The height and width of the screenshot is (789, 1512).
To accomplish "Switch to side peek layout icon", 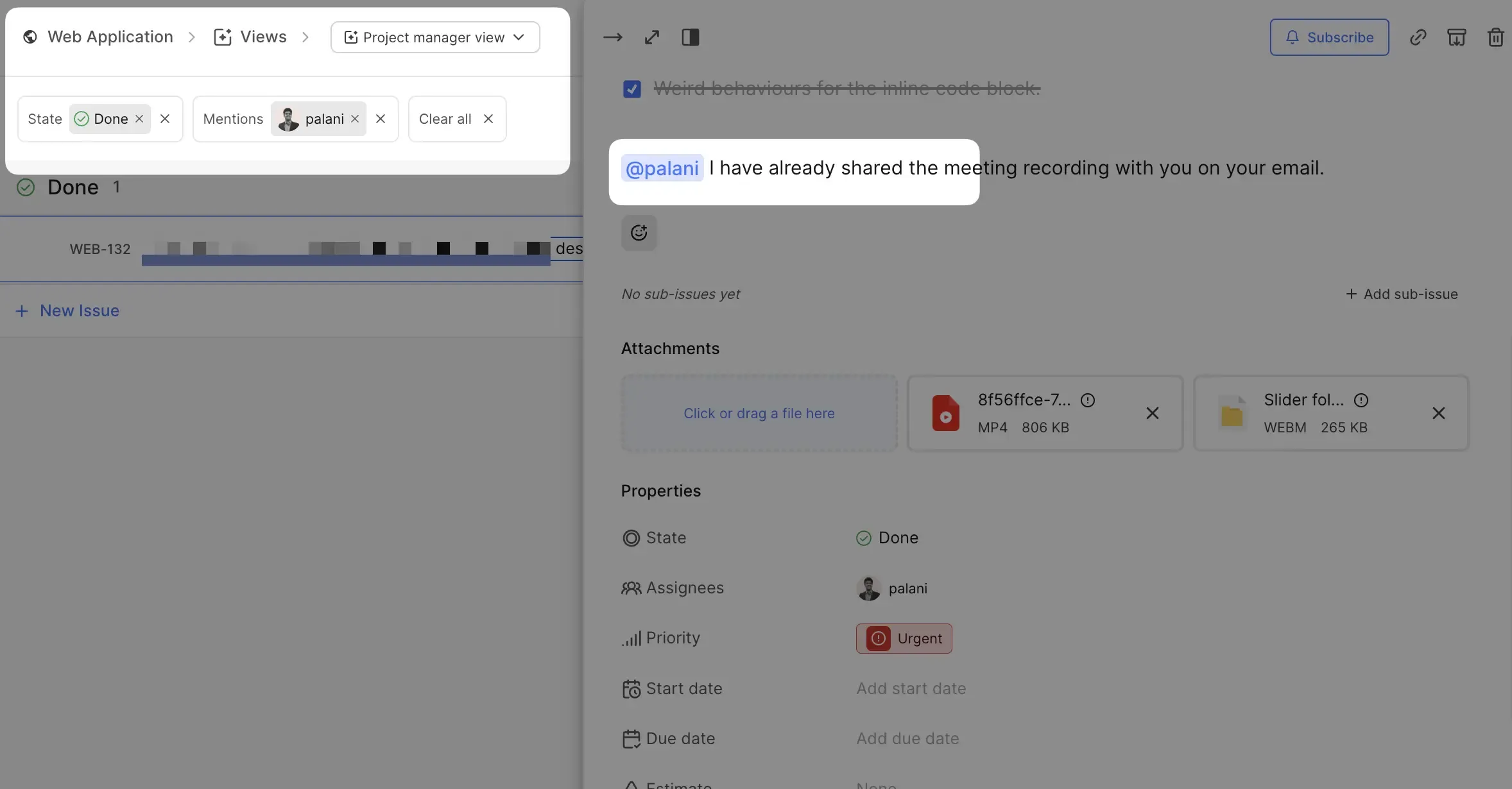I will click(x=690, y=37).
